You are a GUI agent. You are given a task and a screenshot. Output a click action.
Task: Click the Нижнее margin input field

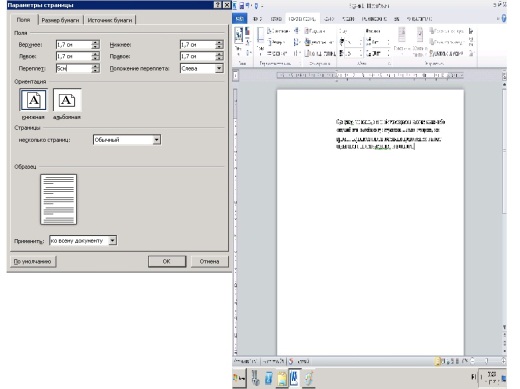click(198, 45)
